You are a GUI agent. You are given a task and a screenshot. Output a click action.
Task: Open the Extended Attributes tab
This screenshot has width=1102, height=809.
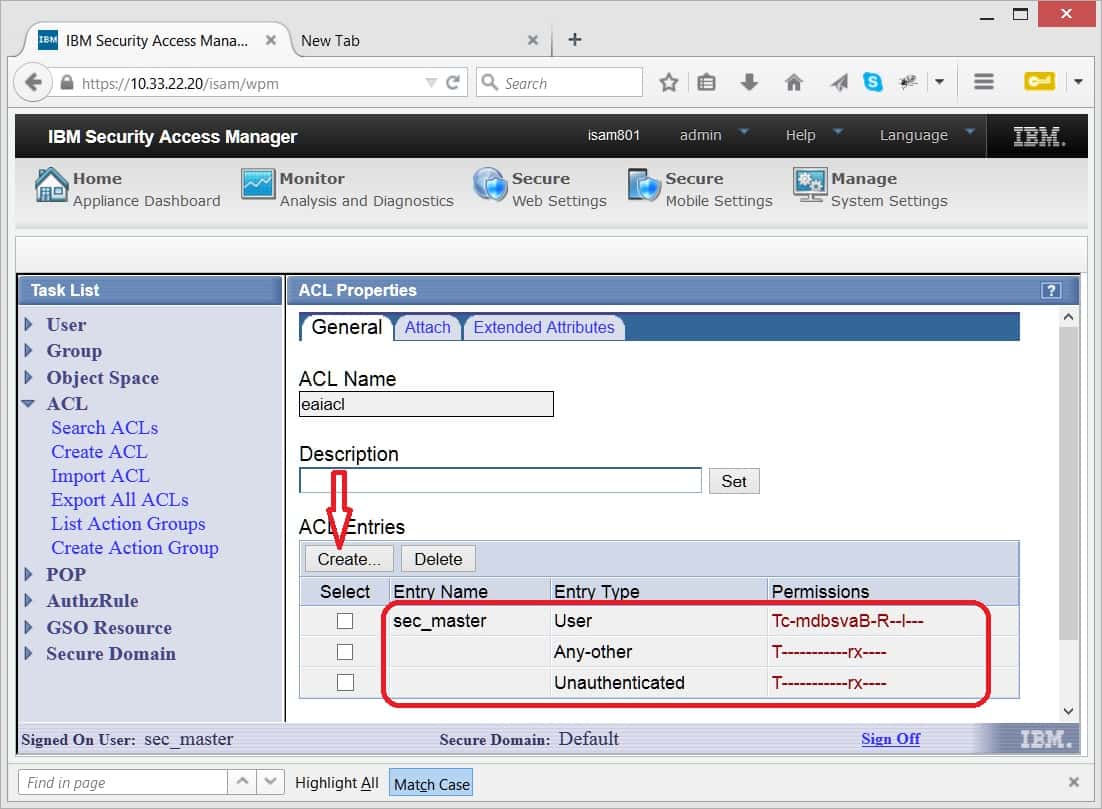pos(544,327)
